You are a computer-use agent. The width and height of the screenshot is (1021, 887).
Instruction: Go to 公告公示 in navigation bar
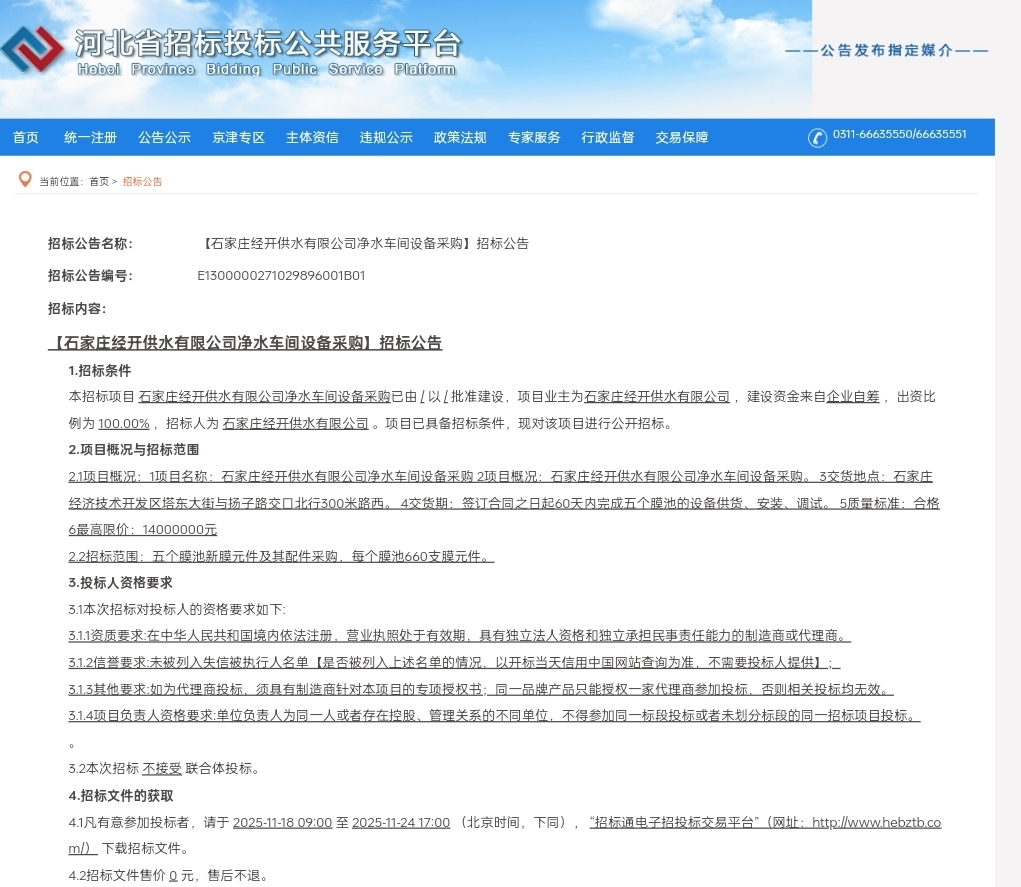[164, 138]
